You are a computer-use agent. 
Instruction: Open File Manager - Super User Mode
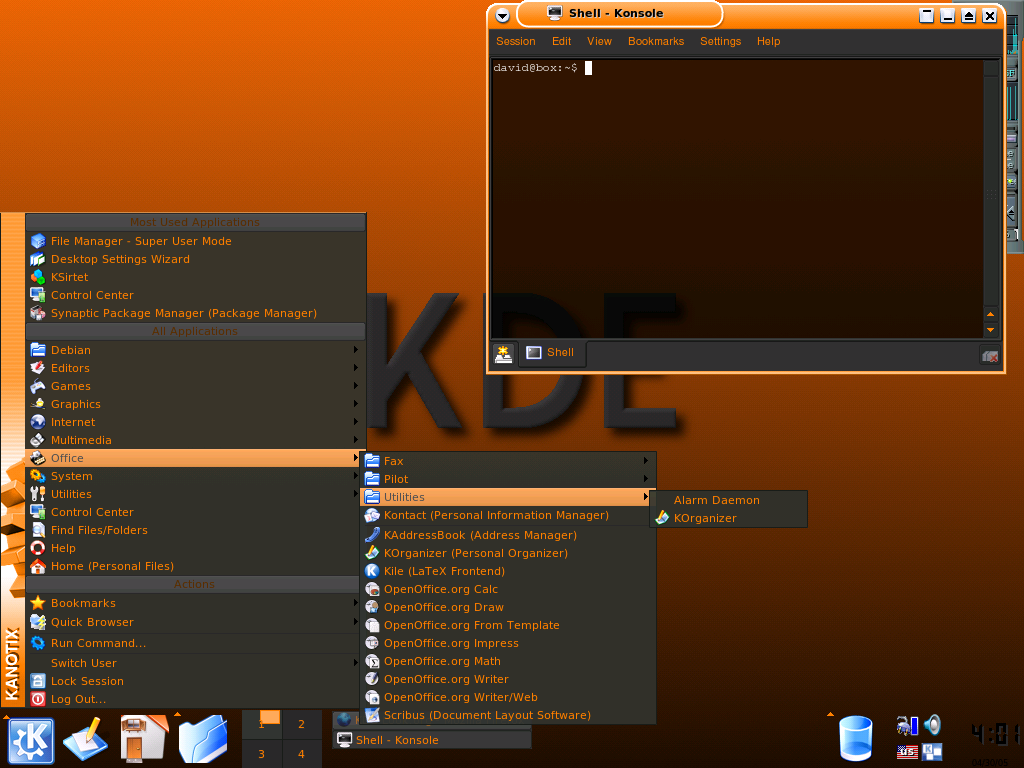click(195, 241)
